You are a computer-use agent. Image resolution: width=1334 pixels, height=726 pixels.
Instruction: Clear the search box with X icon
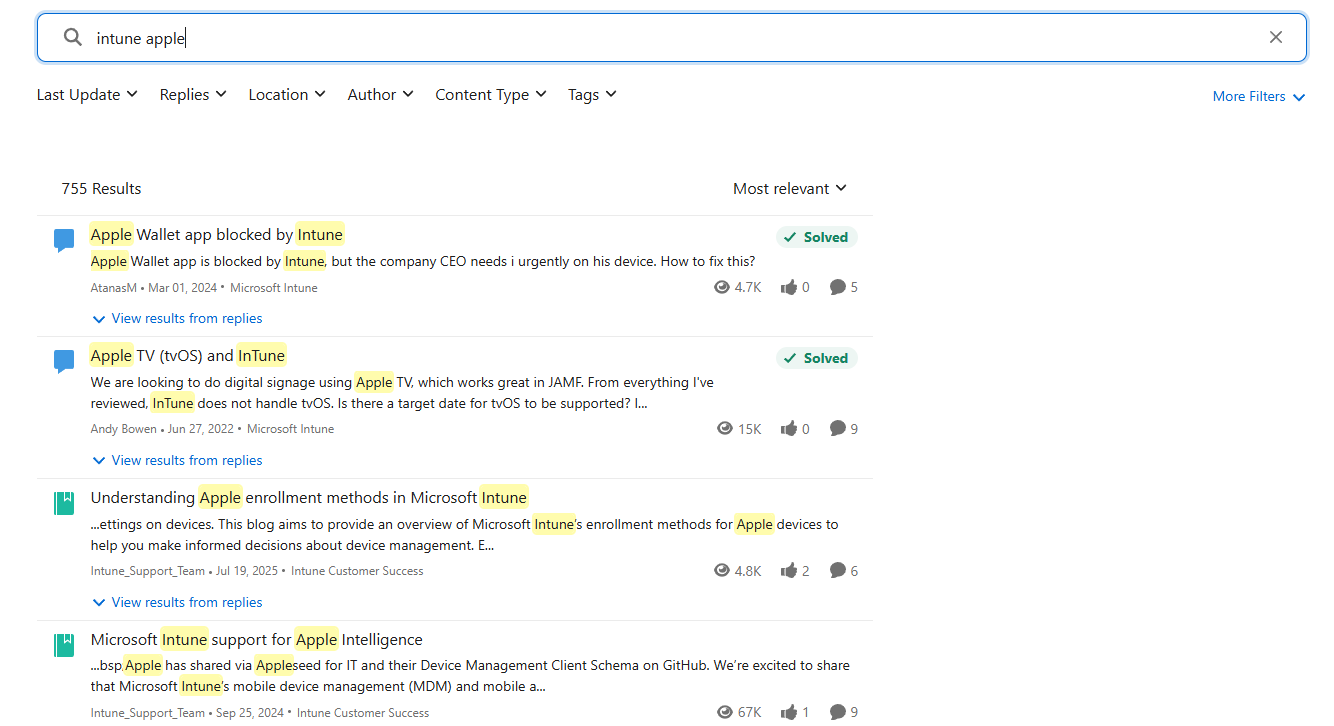tap(1275, 38)
